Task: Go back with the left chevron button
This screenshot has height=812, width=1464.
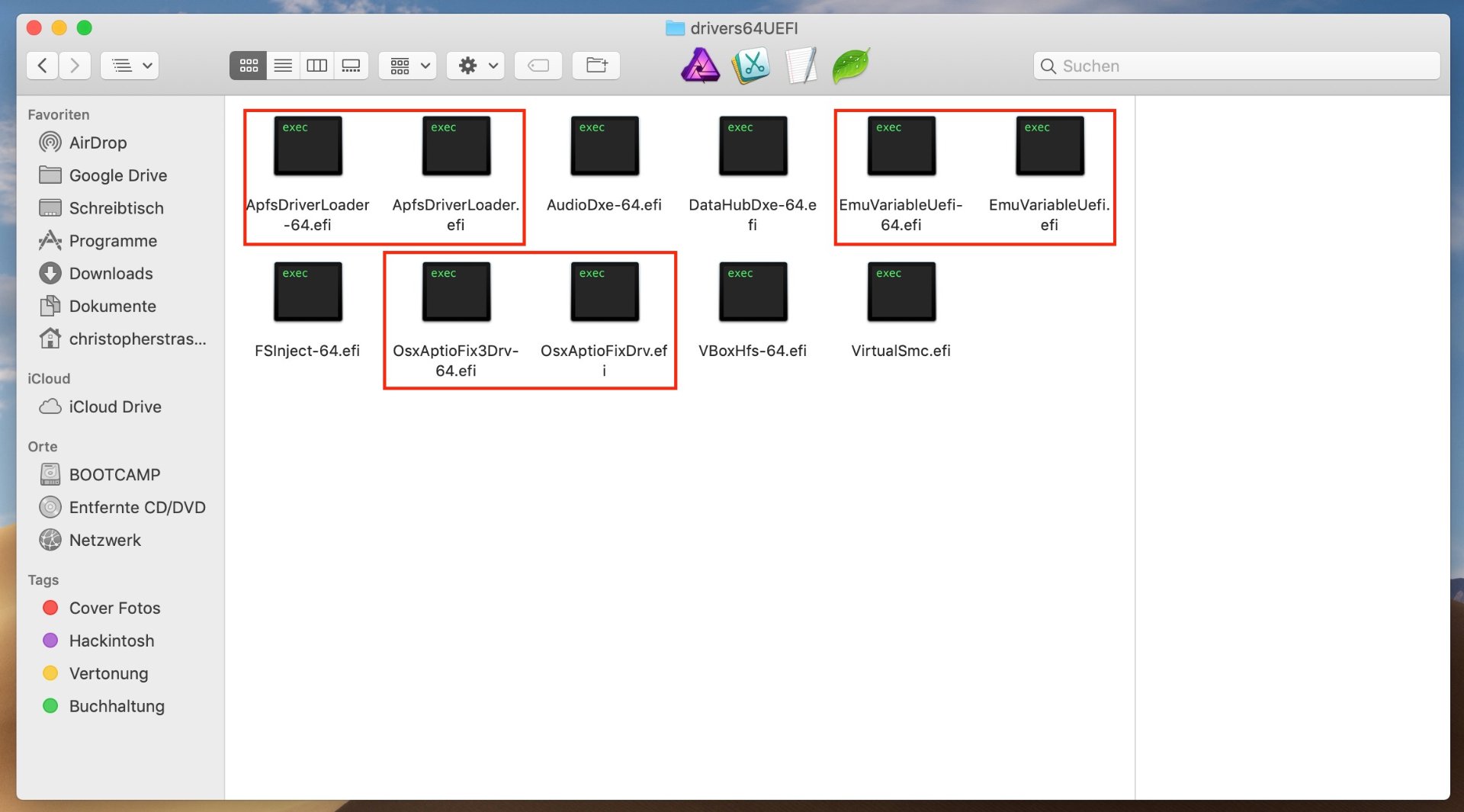Action: click(43, 66)
